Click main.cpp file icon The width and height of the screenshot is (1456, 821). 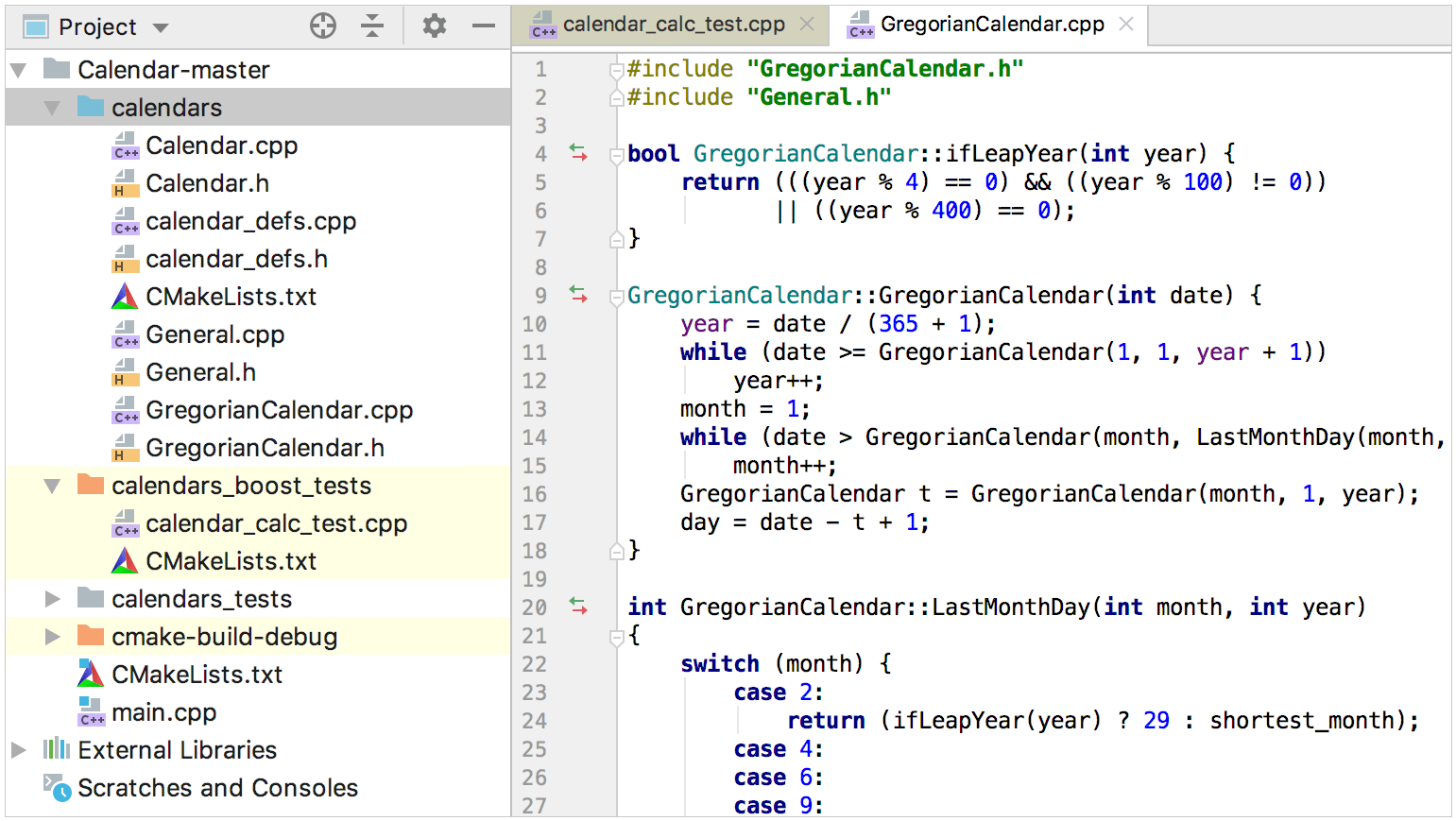pos(91,712)
